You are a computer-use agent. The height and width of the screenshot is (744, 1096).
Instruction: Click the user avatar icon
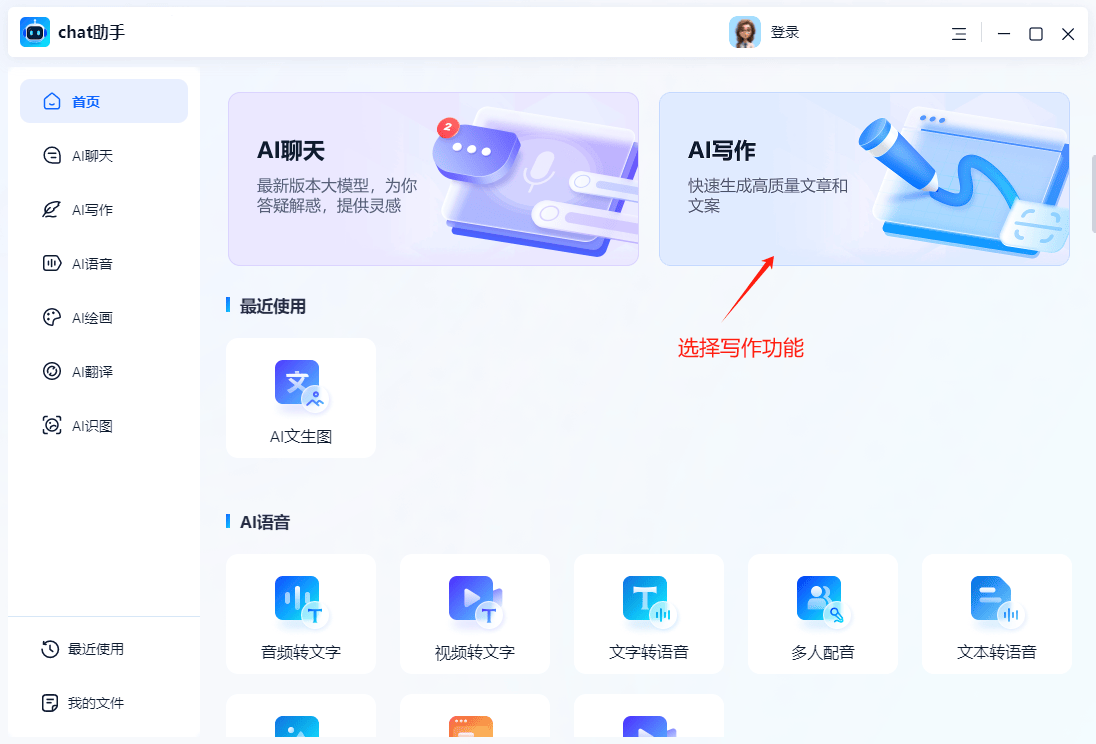744,33
